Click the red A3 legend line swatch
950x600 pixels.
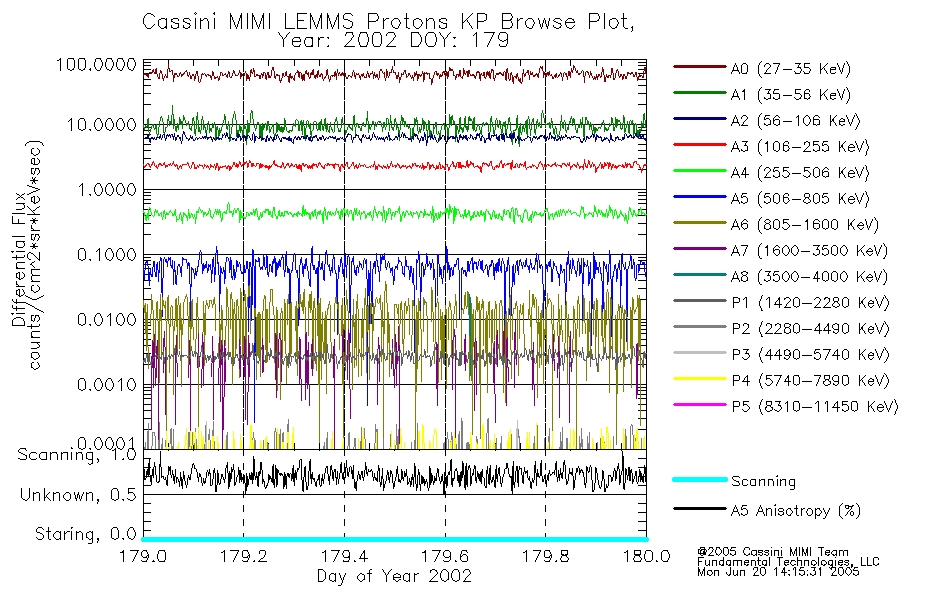[700, 145]
